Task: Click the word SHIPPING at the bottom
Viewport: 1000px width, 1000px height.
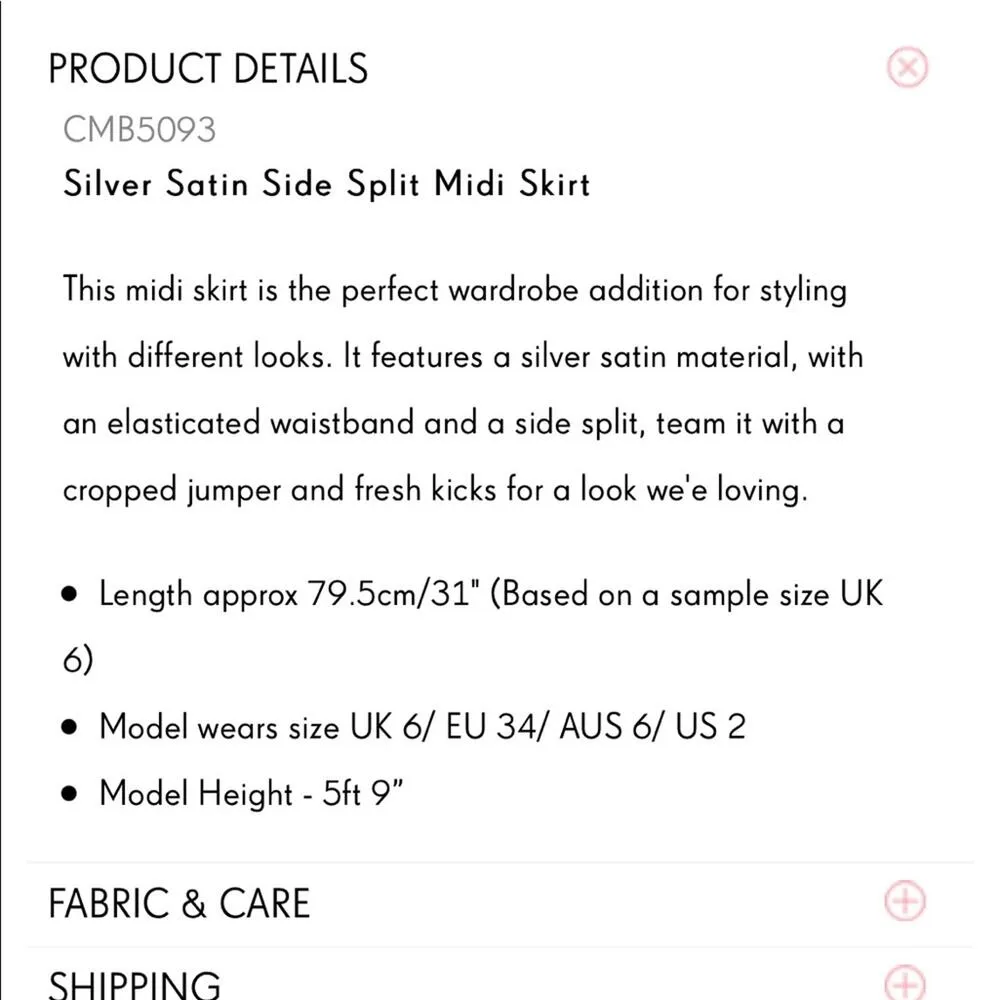Action: point(134,982)
